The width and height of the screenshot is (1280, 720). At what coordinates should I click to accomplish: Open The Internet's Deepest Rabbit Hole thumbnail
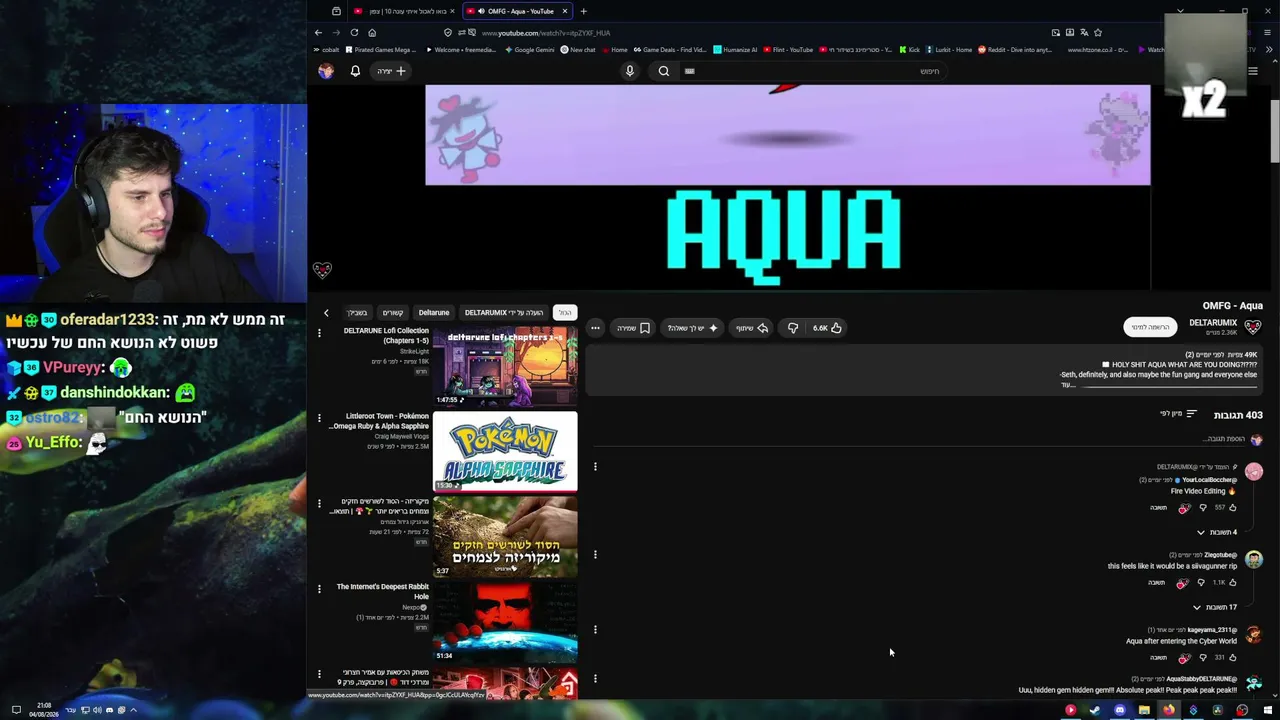point(505,622)
